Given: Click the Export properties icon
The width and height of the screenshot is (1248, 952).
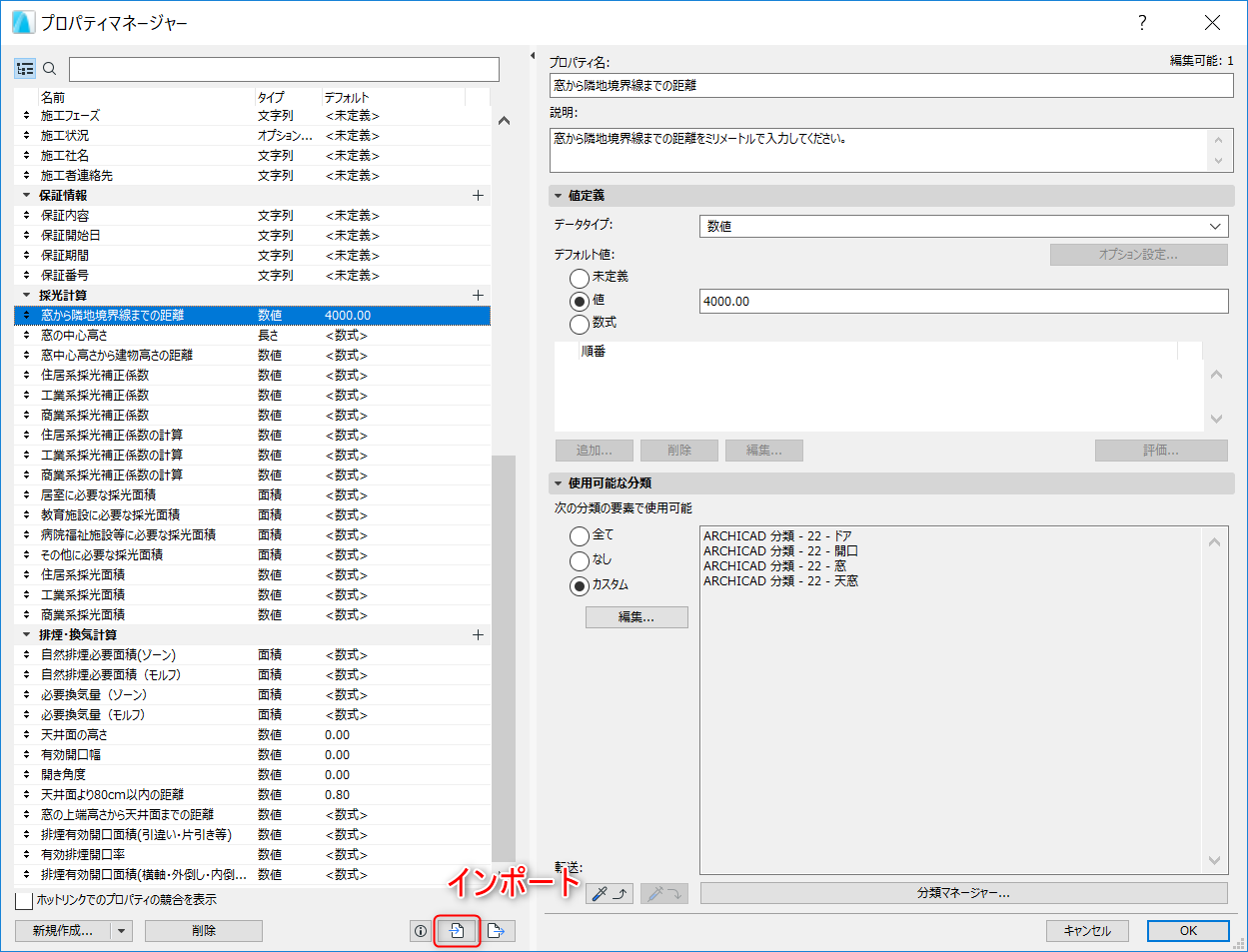Looking at the screenshot, I should 496,931.
